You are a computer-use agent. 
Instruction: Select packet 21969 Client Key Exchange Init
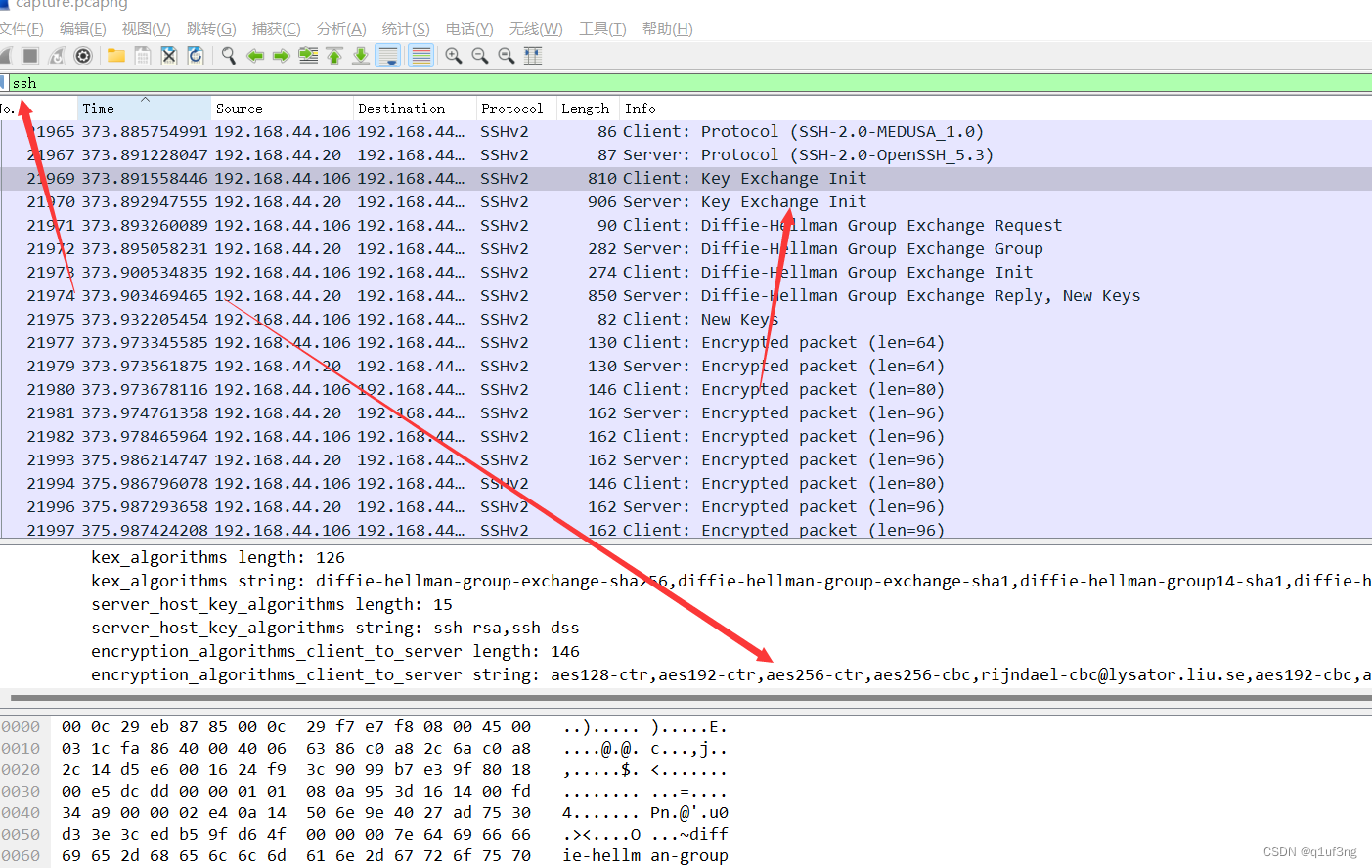pos(686,178)
